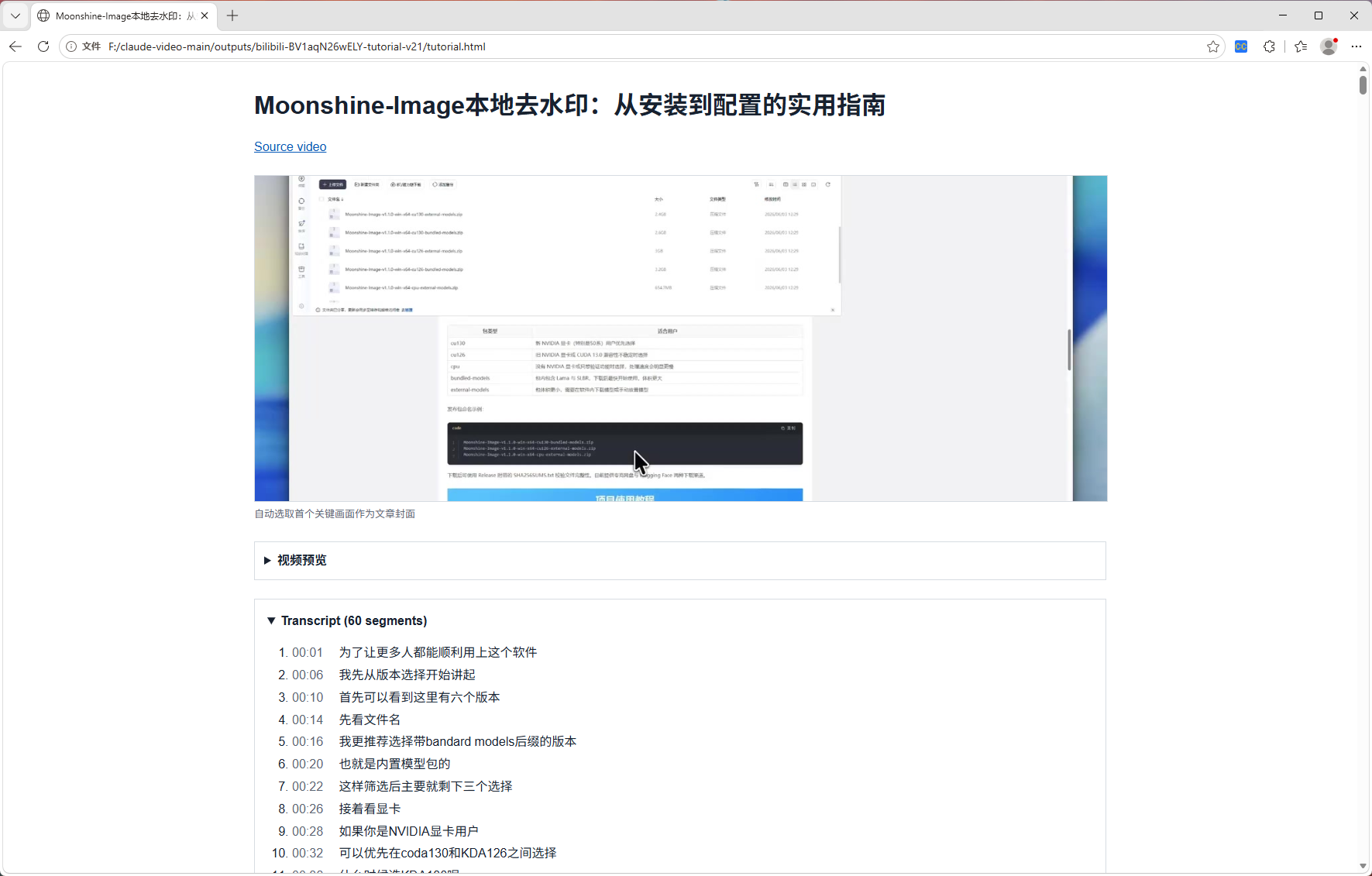
Task: Click the page title heading Moonshine-Image本地去水印
Action: pyautogui.click(x=569, y=105)
